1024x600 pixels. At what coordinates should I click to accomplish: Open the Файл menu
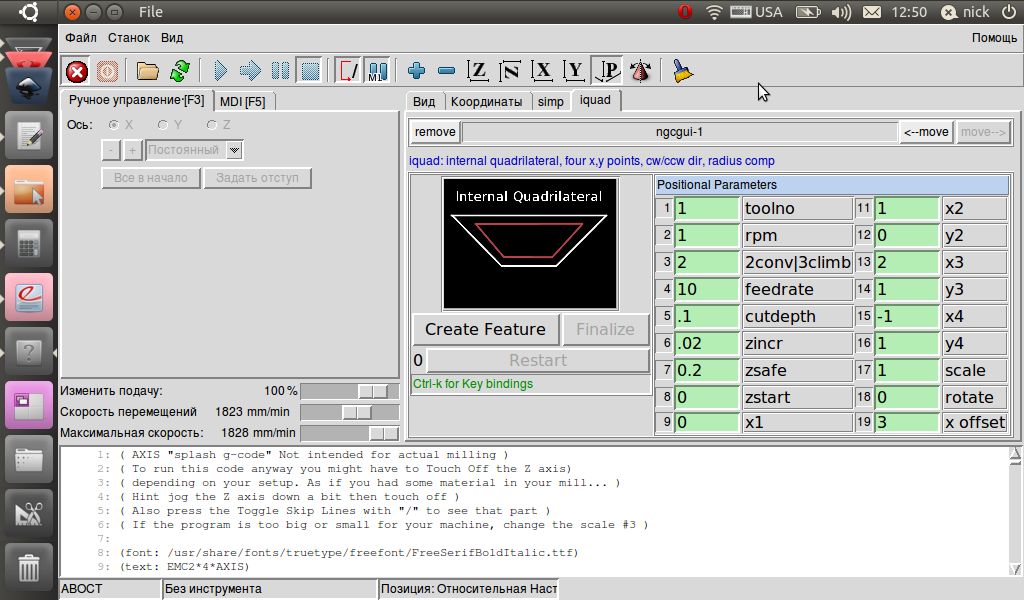pos(81,38)
